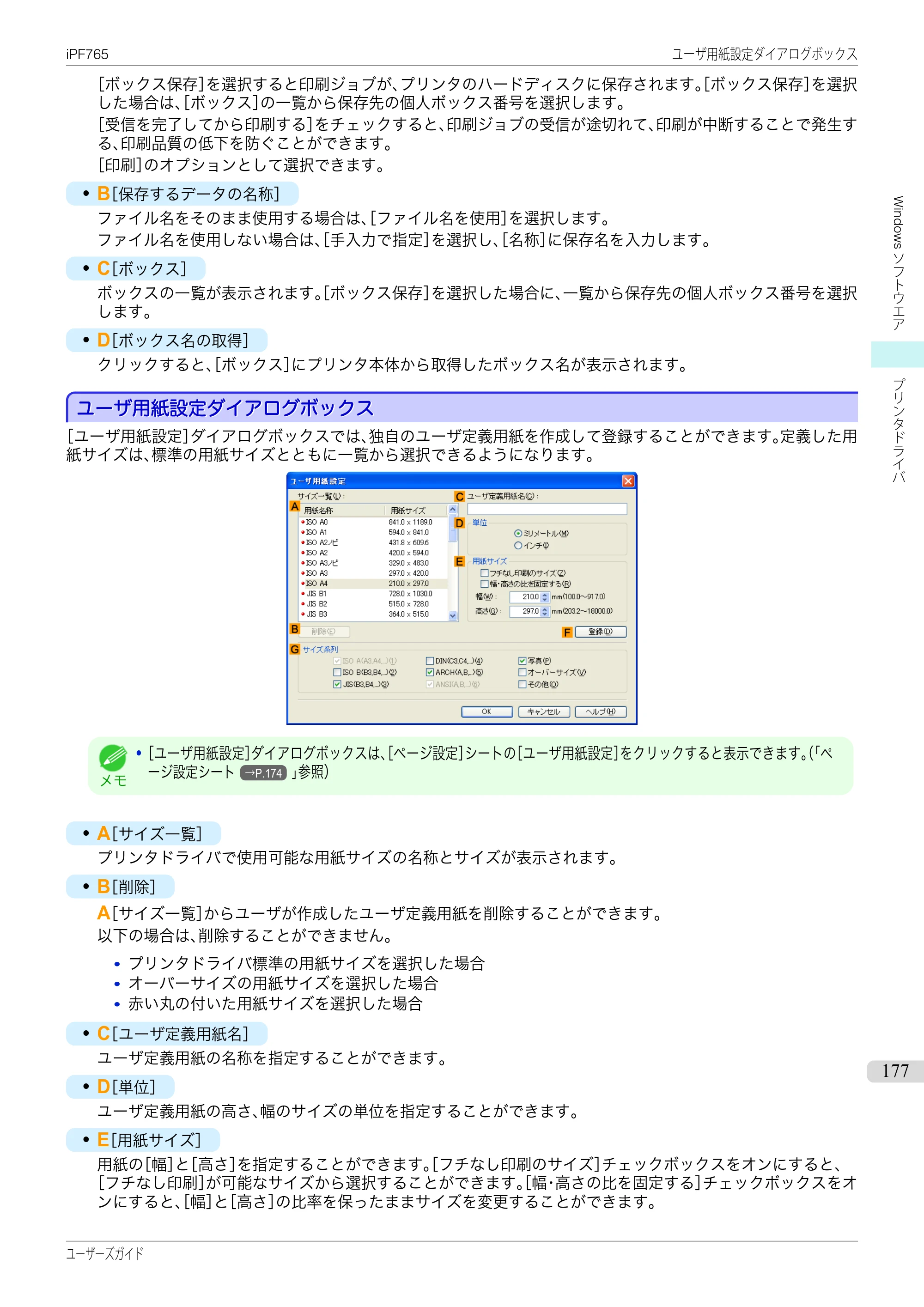Image resolution: width=924 pixels, height=1307 pixels.
Task: Click the 登録(D) register button
Action: pos(601,632)
